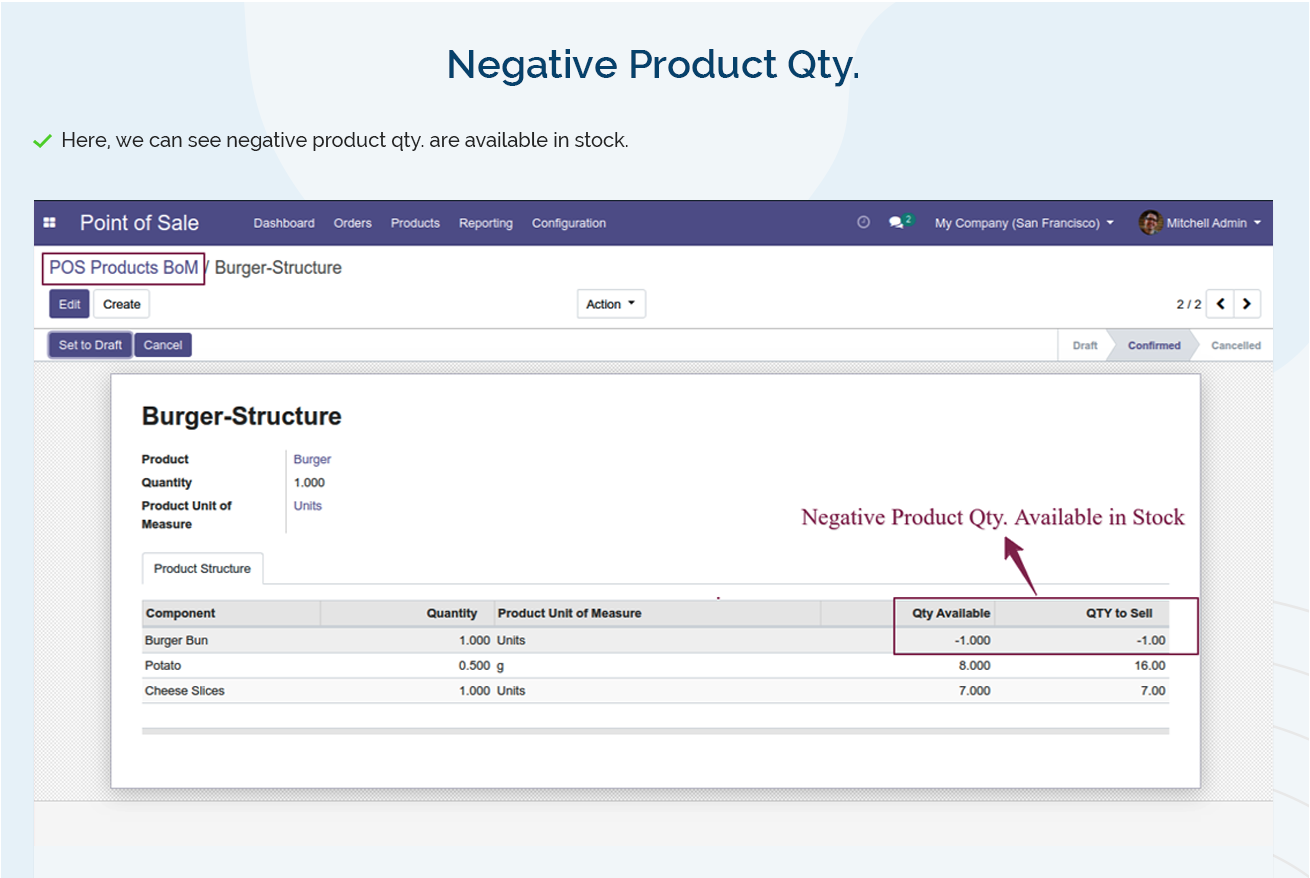Select the Potato component row

655,665
